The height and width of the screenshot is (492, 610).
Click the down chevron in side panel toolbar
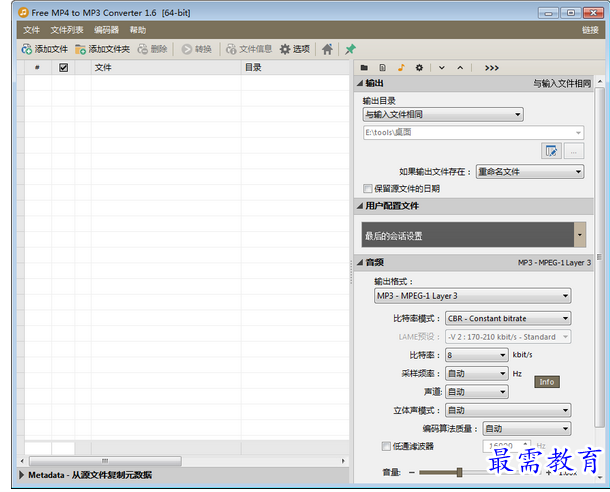[x=442, y=68]
